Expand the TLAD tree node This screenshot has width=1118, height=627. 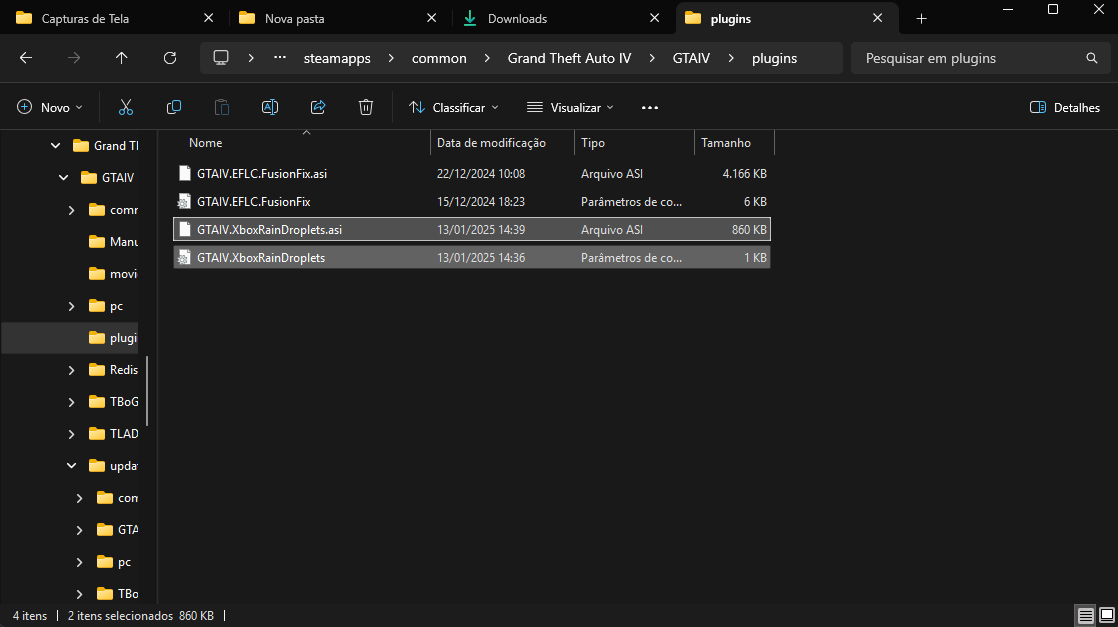pyautogui.click(x=71, y=434)
